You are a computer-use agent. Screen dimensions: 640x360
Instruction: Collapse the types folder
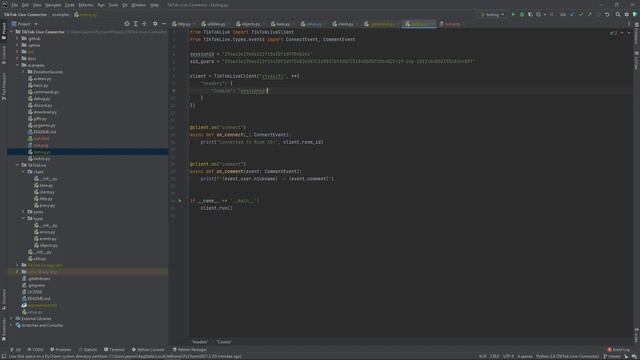pyautogui.click(x=23, y=218)
